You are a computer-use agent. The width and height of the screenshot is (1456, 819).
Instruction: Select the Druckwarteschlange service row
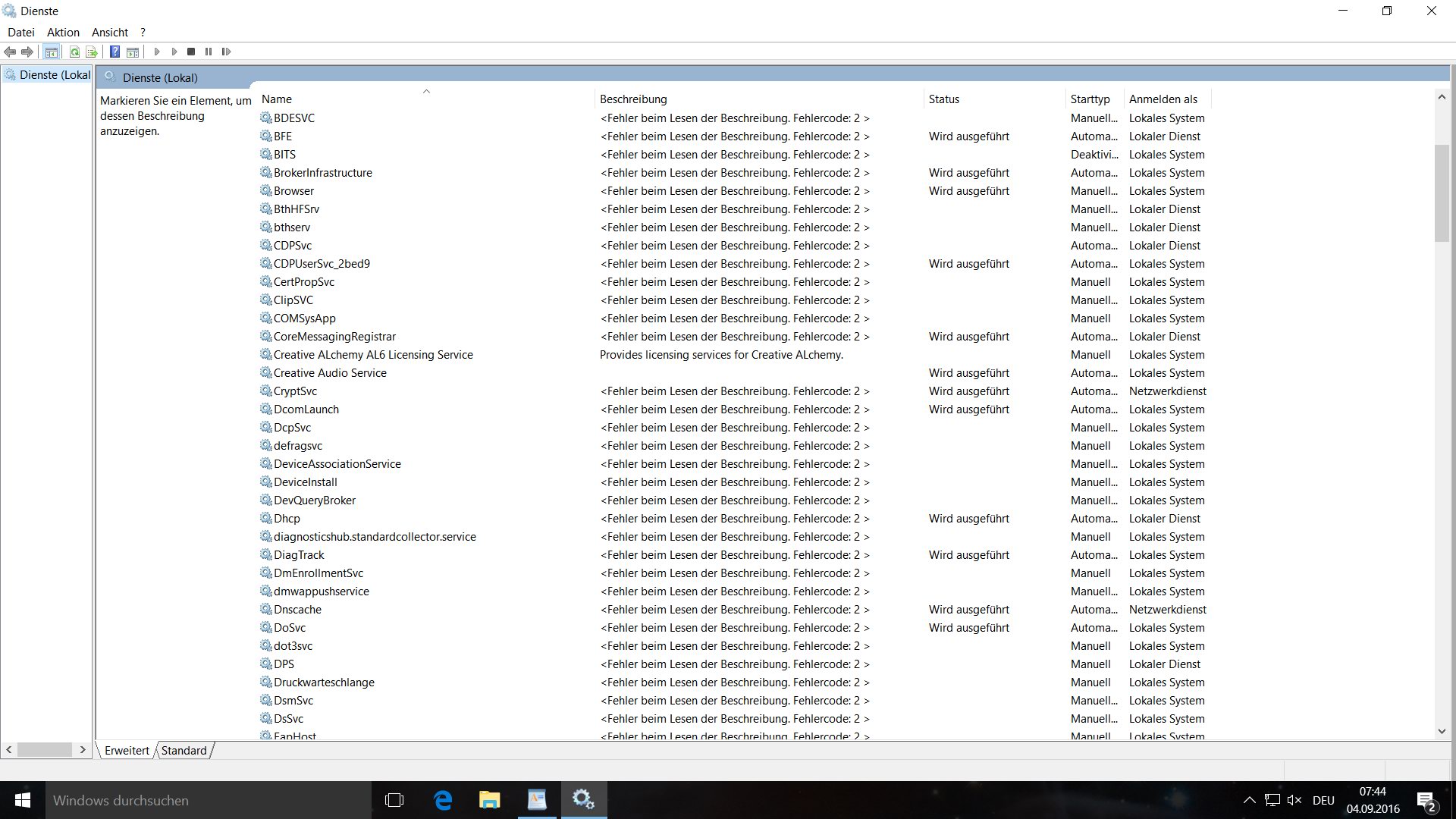324,682
